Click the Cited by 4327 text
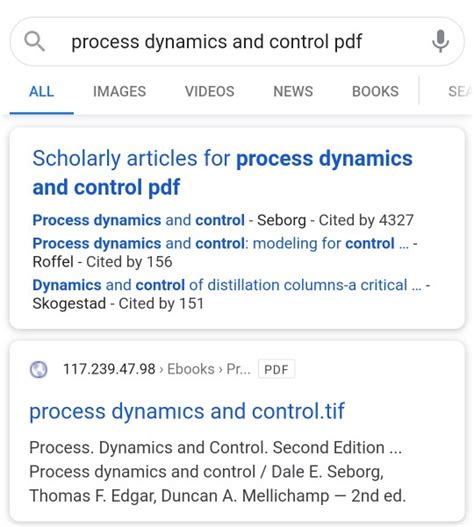This screenshot has width=474, height=527. pos(366,220)
